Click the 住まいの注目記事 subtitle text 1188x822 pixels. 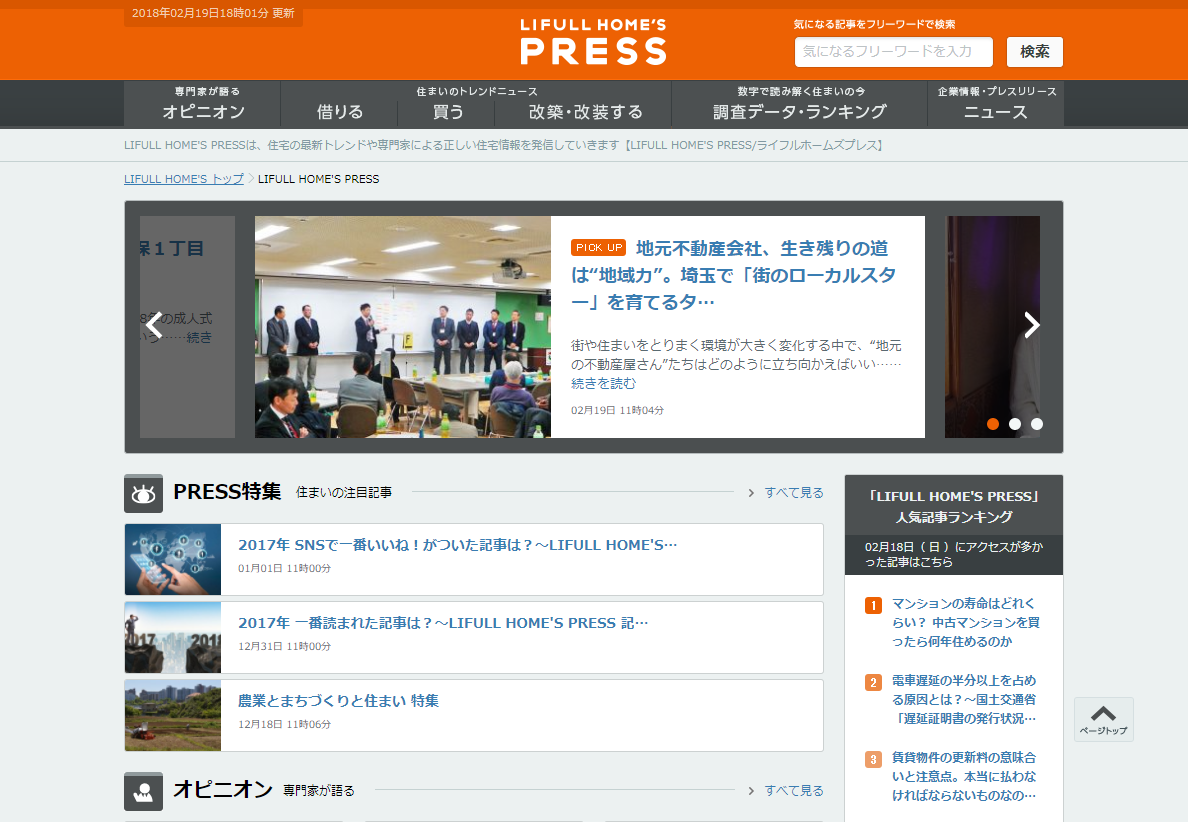[x=343, y=492]
